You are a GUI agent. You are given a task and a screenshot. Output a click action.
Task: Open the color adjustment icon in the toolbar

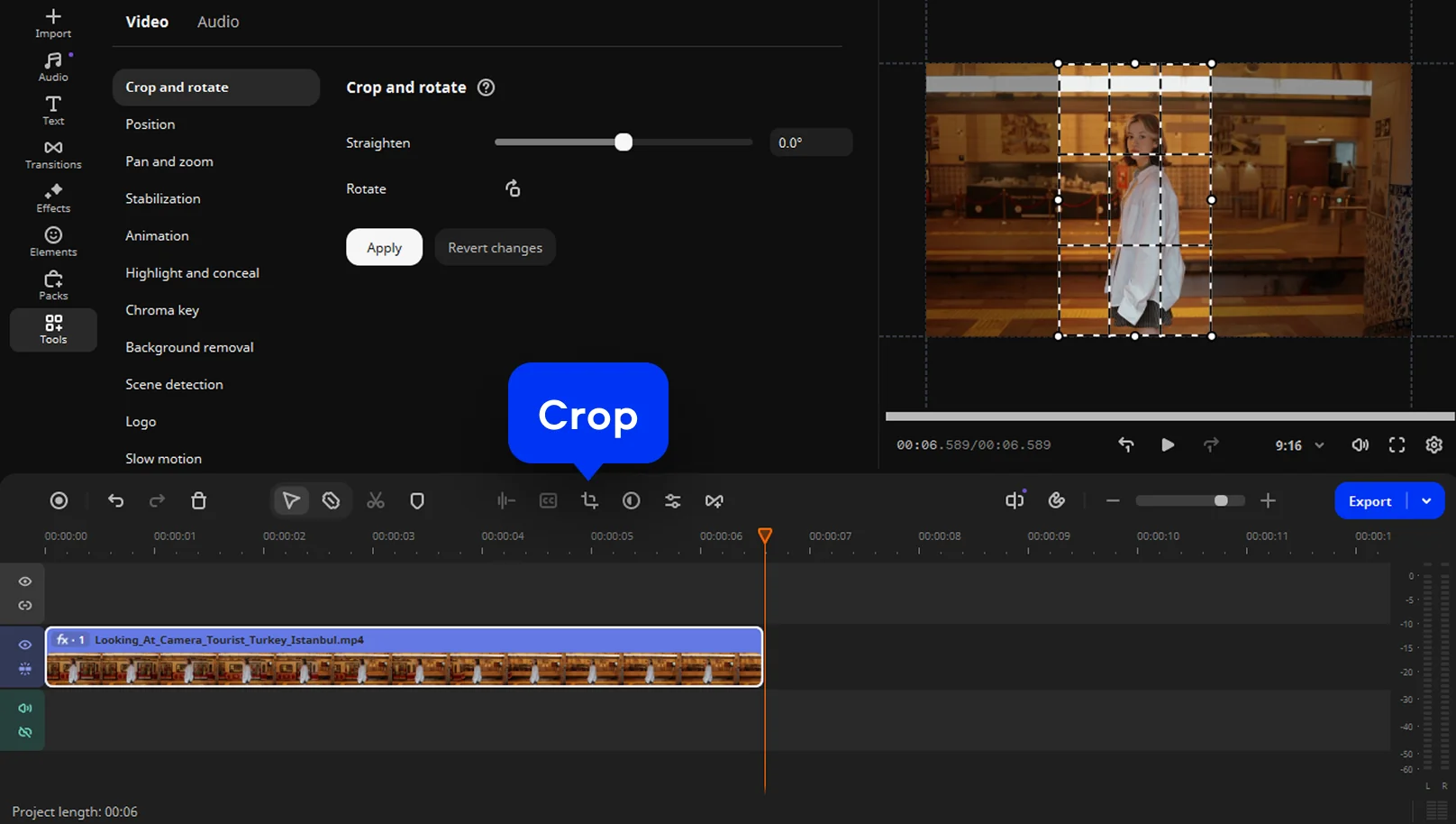[x=631, y=500]
